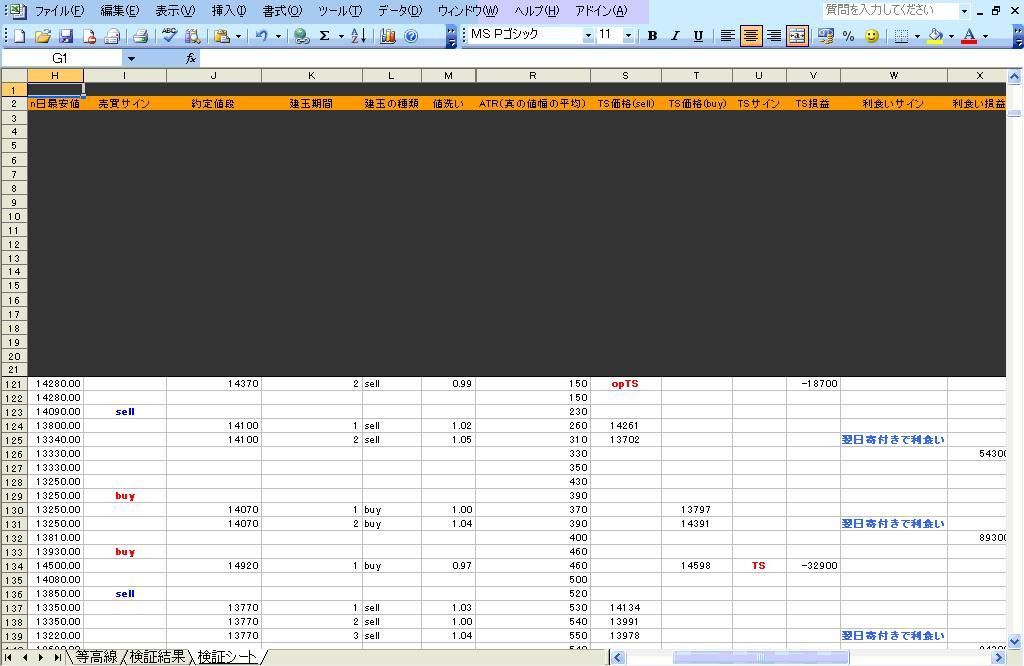Screen dimensions: 1024x666
Task: Switch to the 等高線 sheet tab
Action: coord(96,657)
